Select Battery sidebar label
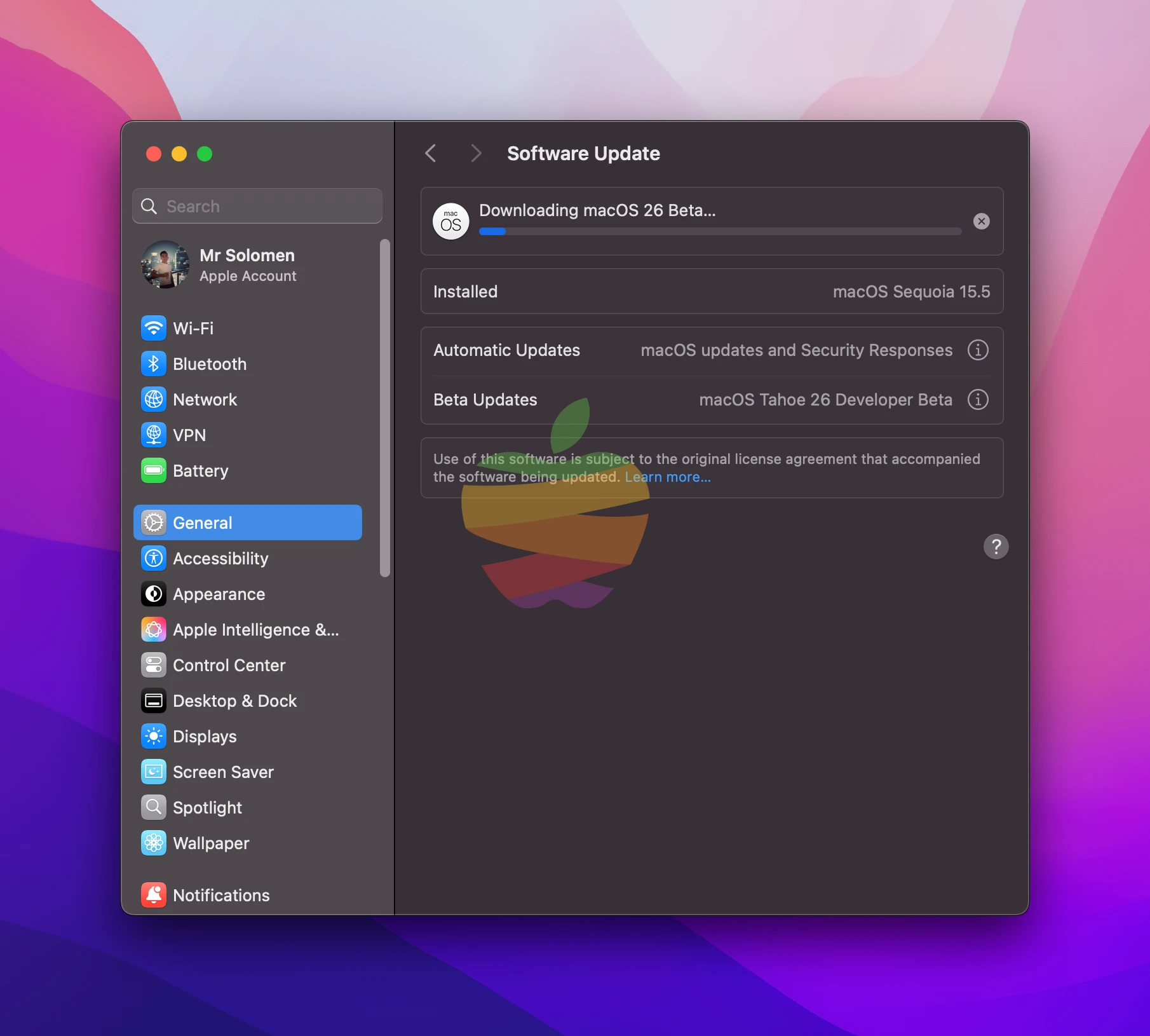1150x1036 pixels. click(200, 471)
